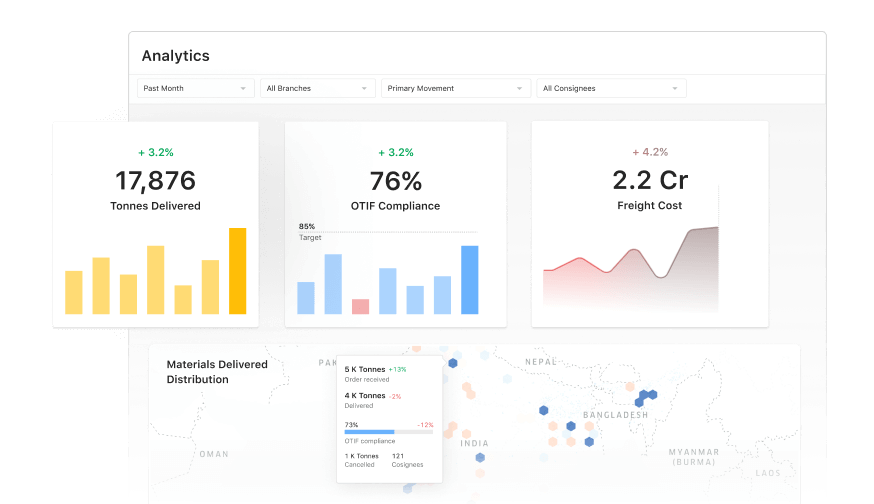Open the Past Month date range dropdown

tap(195, 88)
